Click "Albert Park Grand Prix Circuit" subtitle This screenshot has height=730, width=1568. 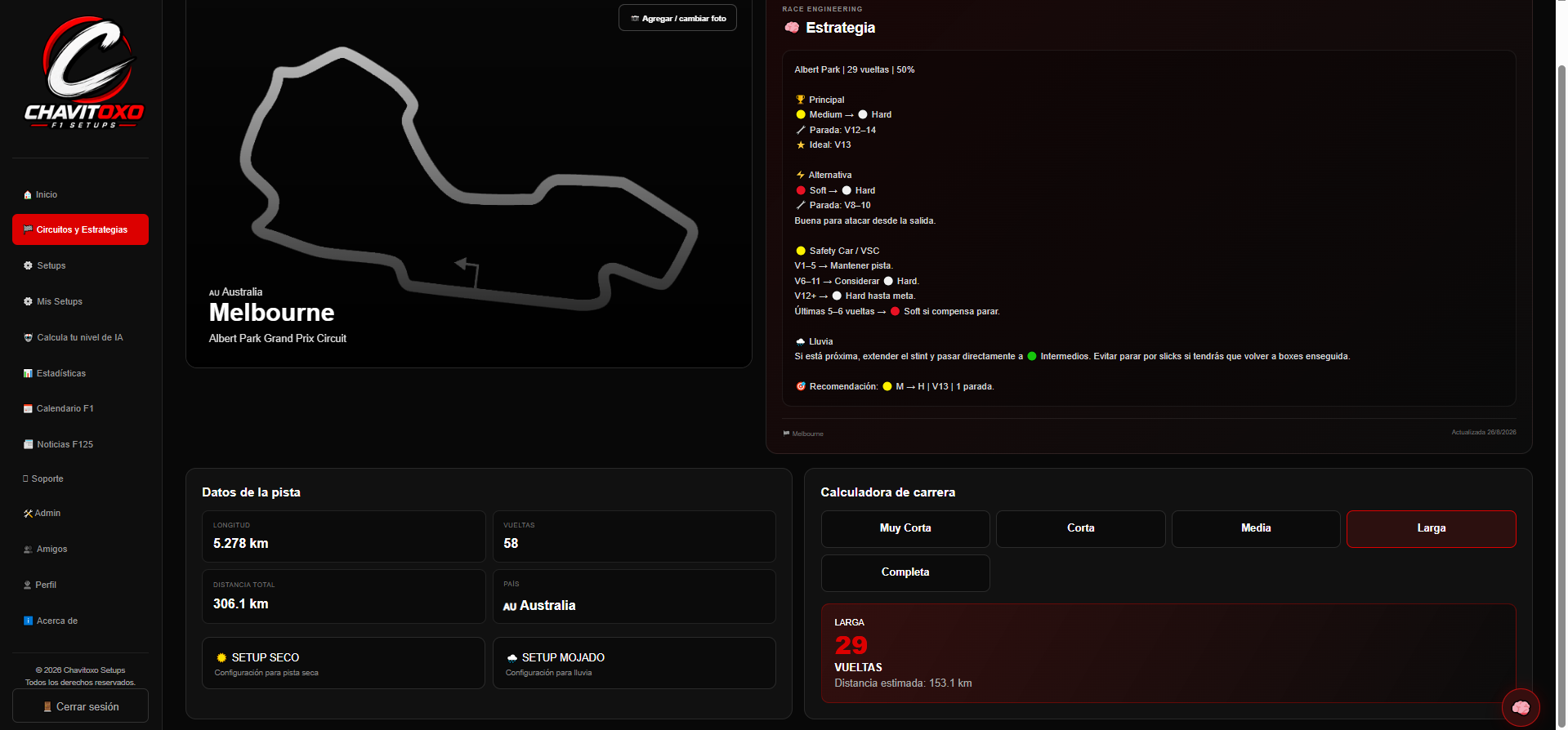point(278,339)
